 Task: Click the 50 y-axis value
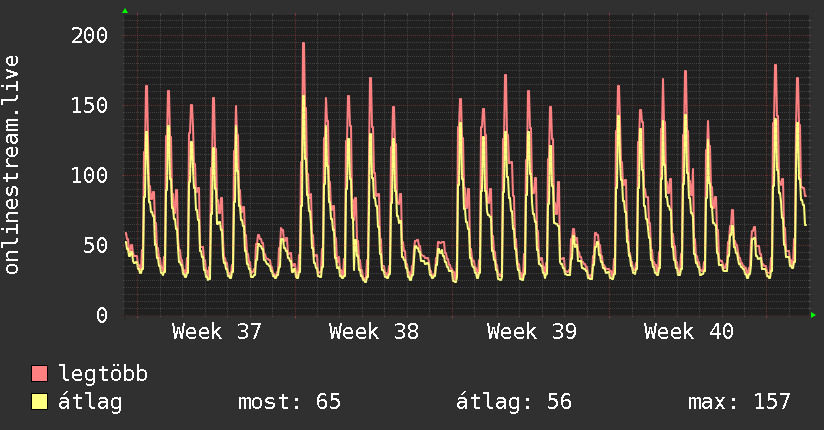coord(96,245)
